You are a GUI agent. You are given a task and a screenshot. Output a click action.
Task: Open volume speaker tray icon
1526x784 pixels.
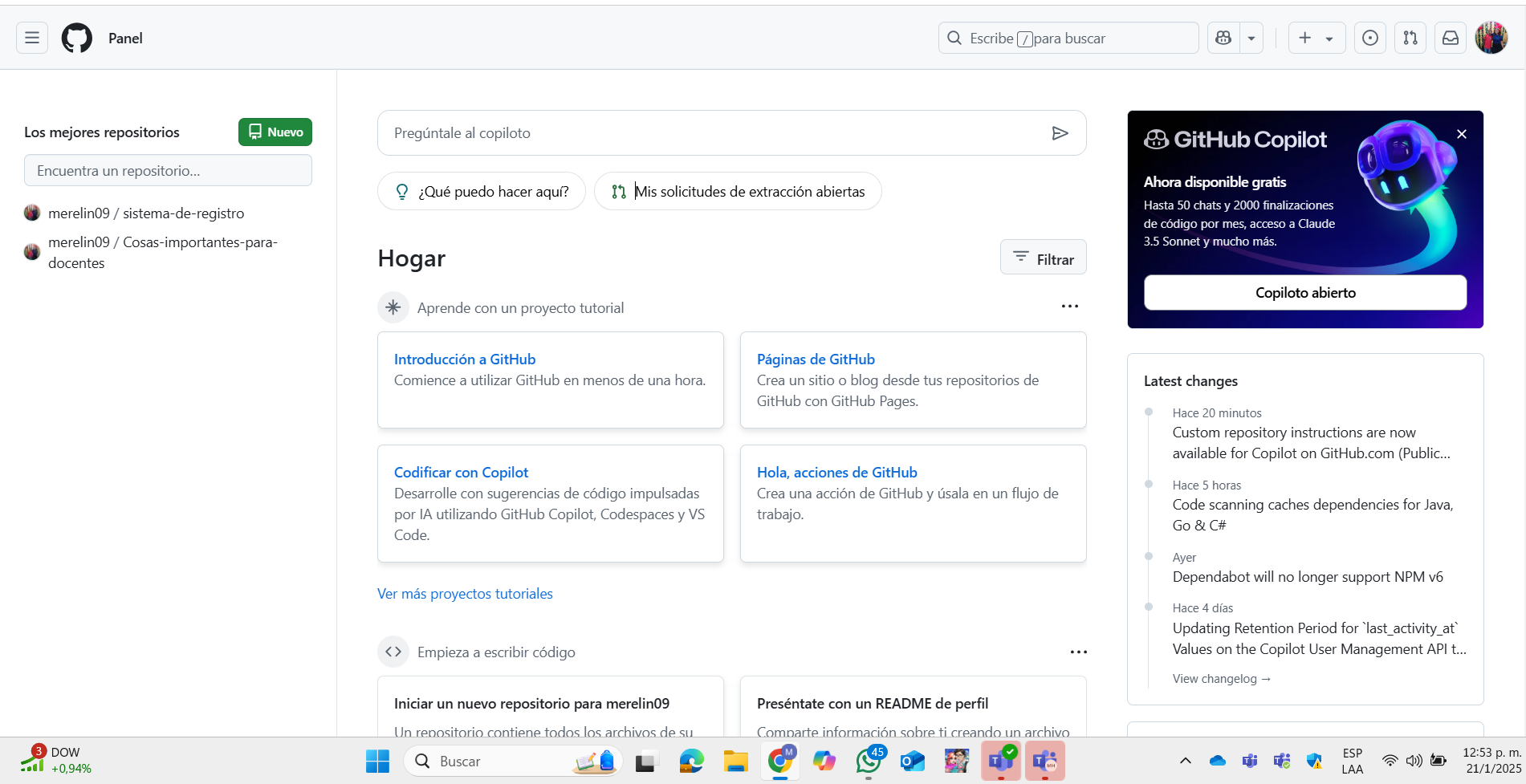1414,760
